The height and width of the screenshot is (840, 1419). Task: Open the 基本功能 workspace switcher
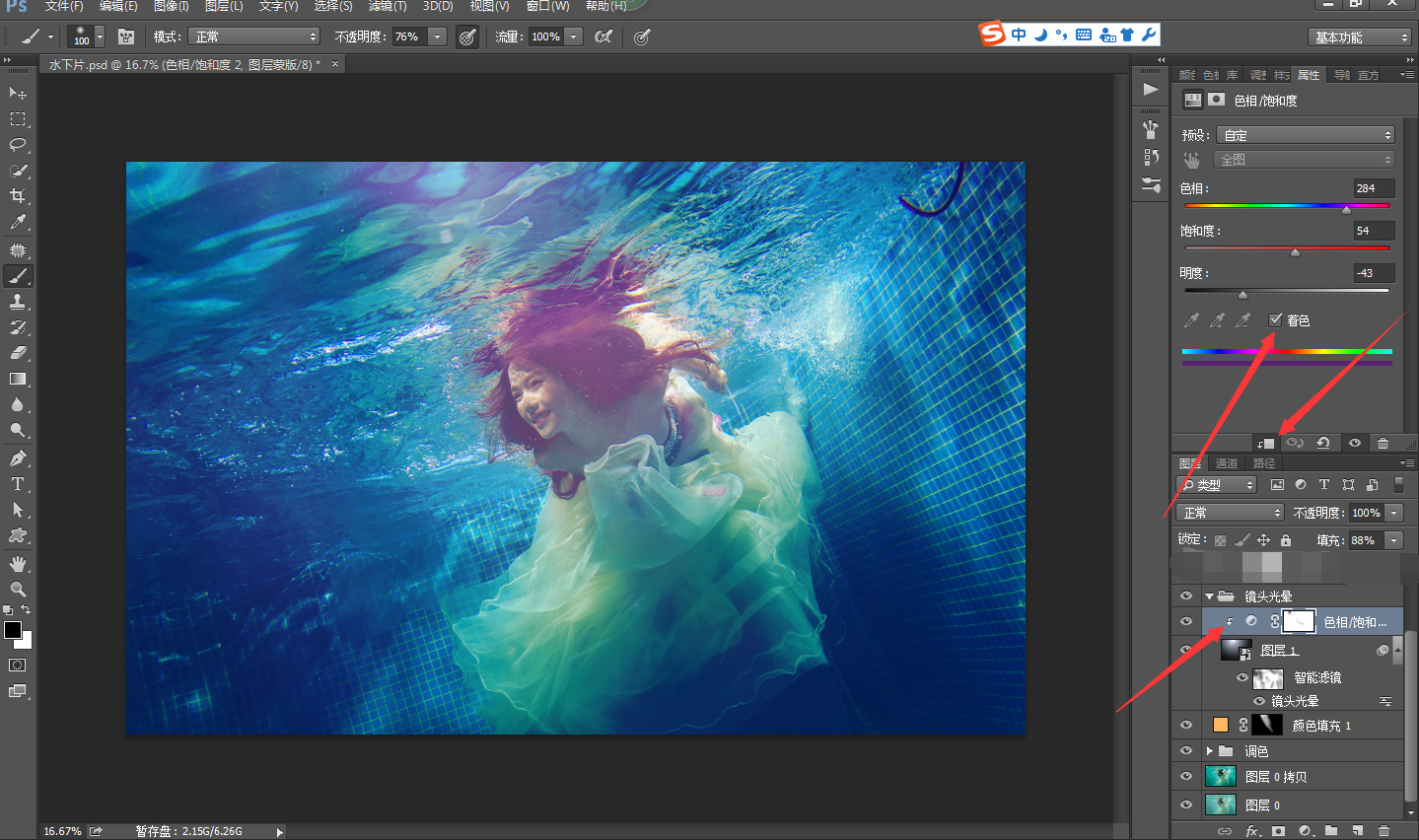tap(1361, 37)
